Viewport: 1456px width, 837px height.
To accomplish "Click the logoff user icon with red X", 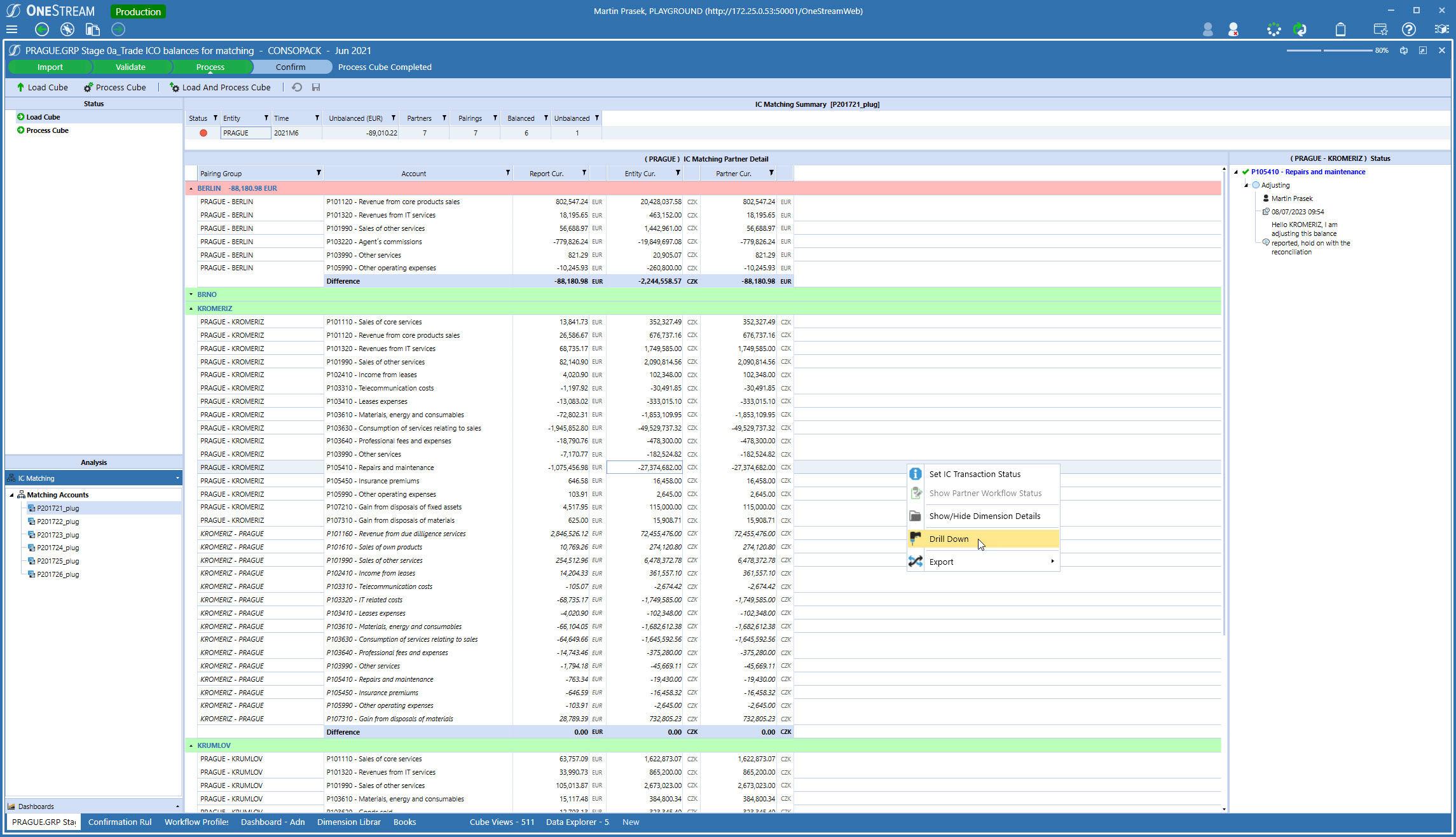I will click(1233, 29).
